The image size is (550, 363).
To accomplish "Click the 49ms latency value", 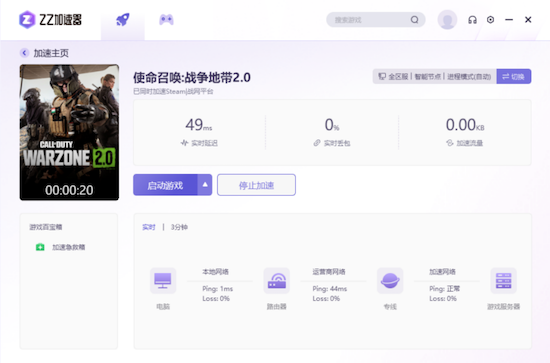I will click(x=199, y=125).
